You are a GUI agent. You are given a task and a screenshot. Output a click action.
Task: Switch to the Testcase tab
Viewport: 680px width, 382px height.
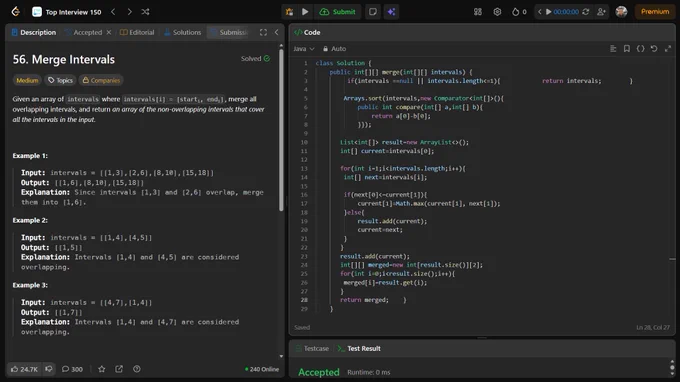tap(312, 348)
